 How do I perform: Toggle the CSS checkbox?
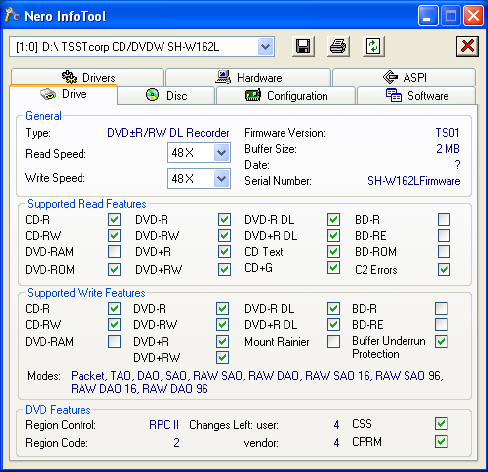coord(441,424)
